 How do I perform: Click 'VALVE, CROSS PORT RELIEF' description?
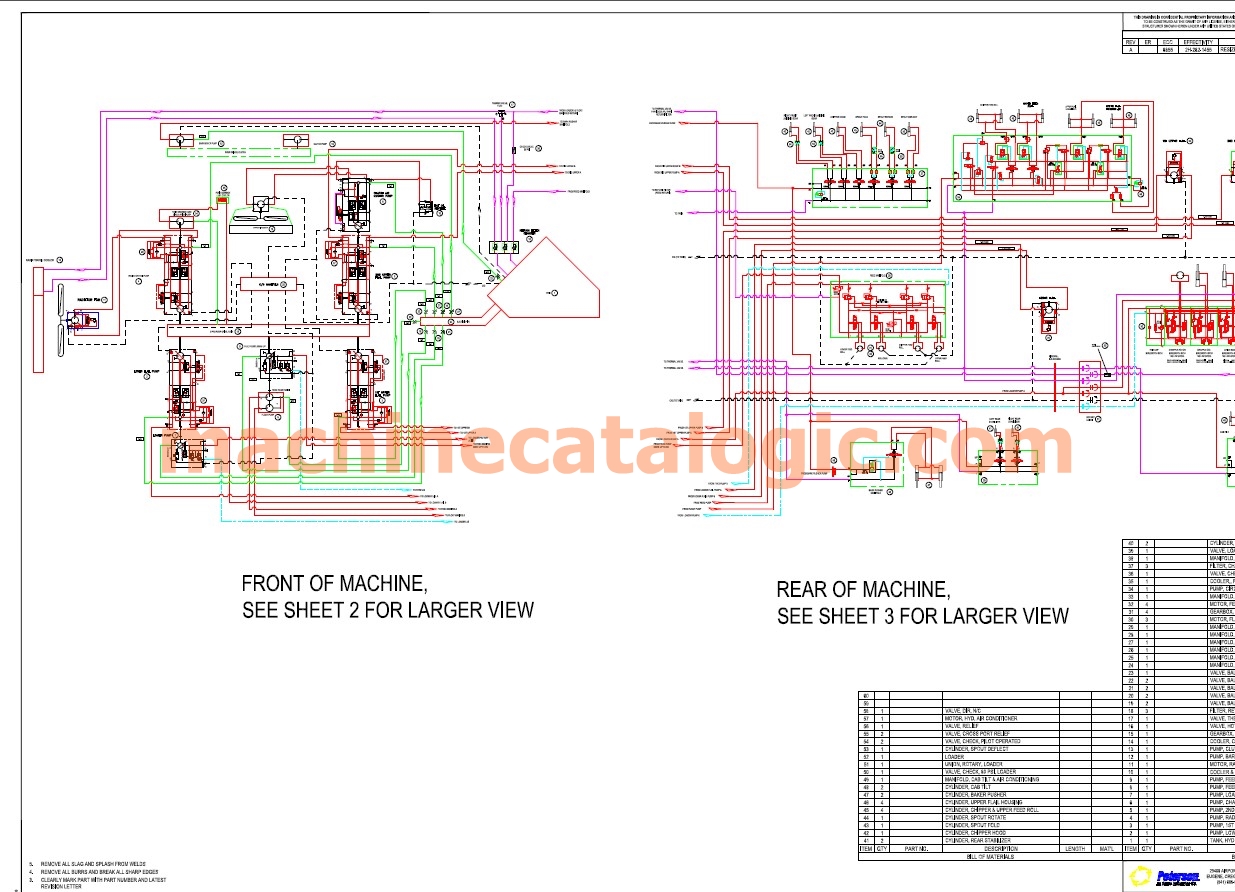pos(977,734)
